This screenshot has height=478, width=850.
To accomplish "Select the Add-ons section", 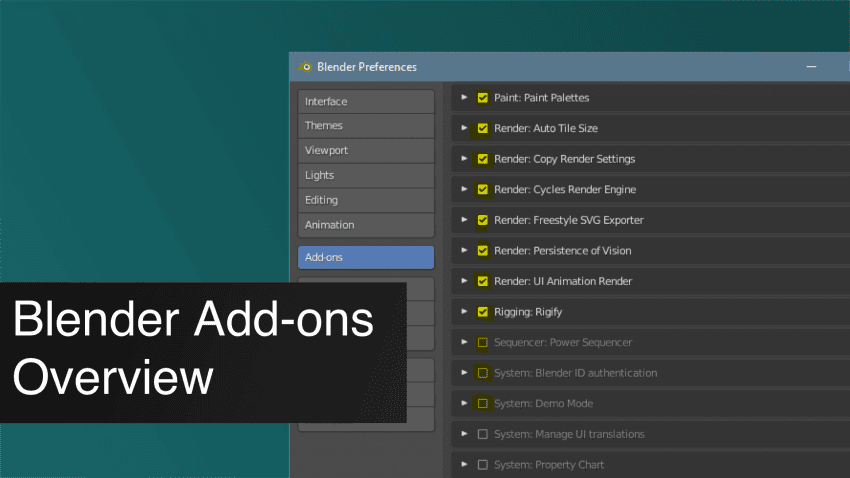I will (366, 257).
